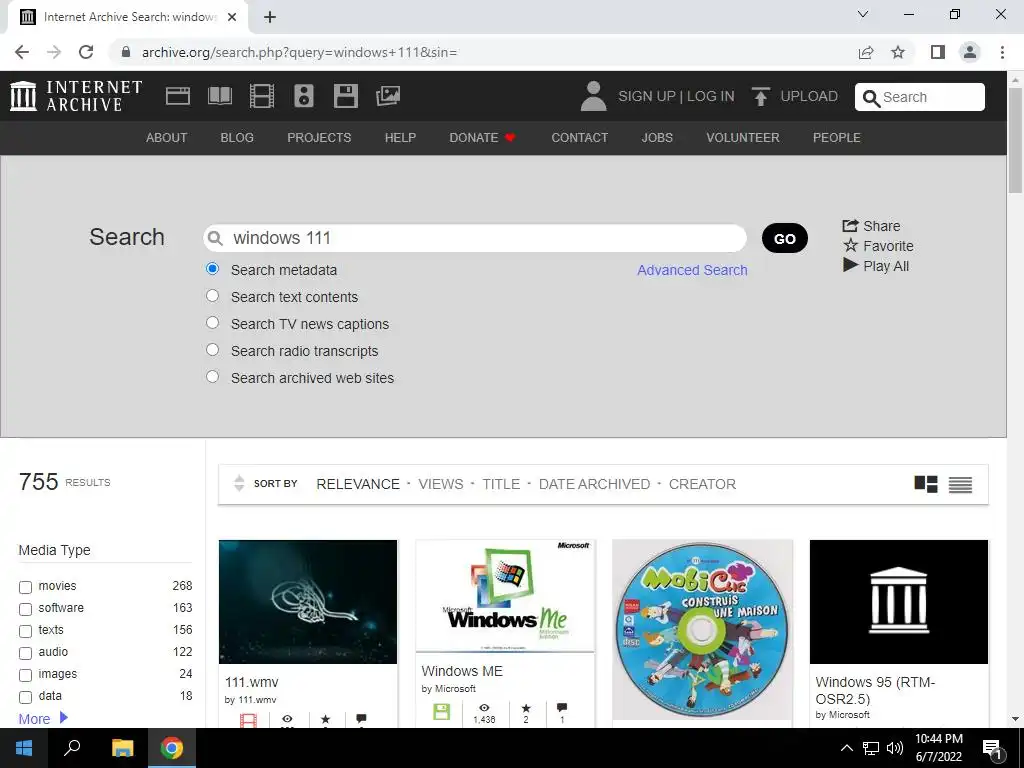The width and height of the screenshot is (1024, 768).
Task: Click the GO search button
Action: [x=784, y=238]
